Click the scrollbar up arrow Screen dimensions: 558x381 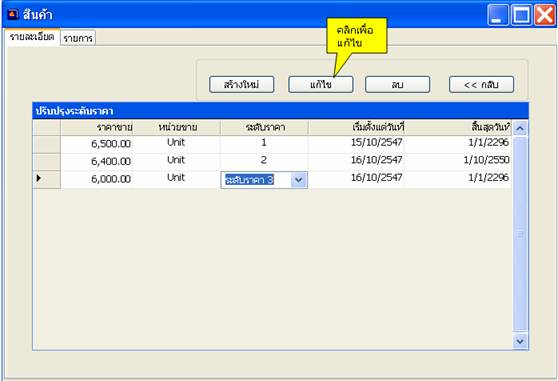click(520, 128)
